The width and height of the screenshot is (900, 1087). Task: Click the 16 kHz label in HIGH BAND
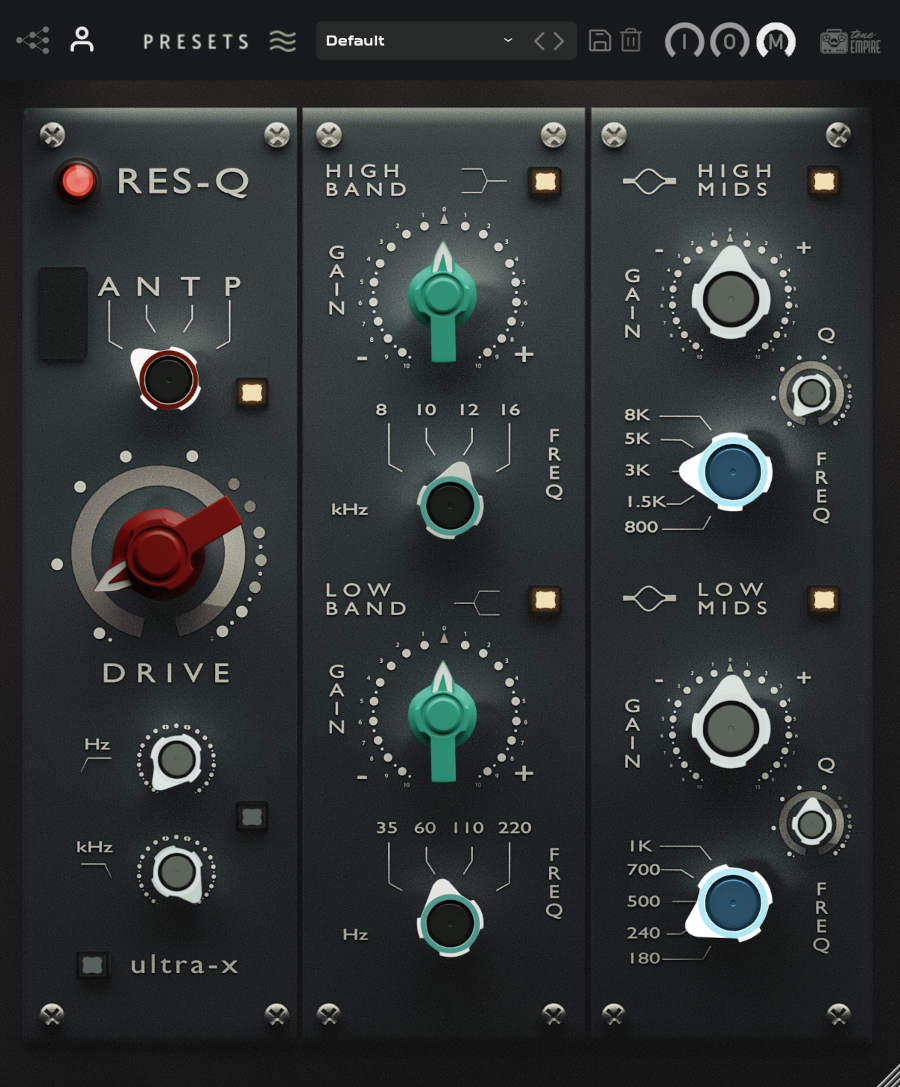510,410
